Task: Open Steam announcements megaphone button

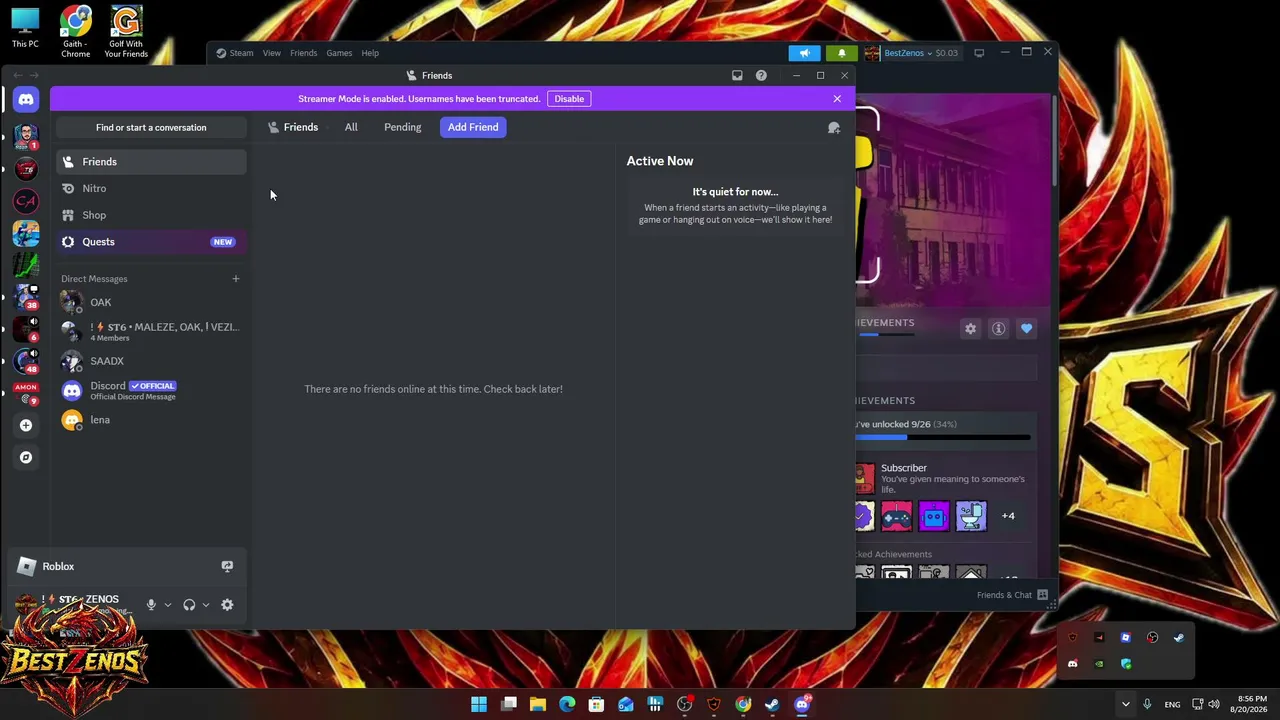Action: [x=804, y=53]
